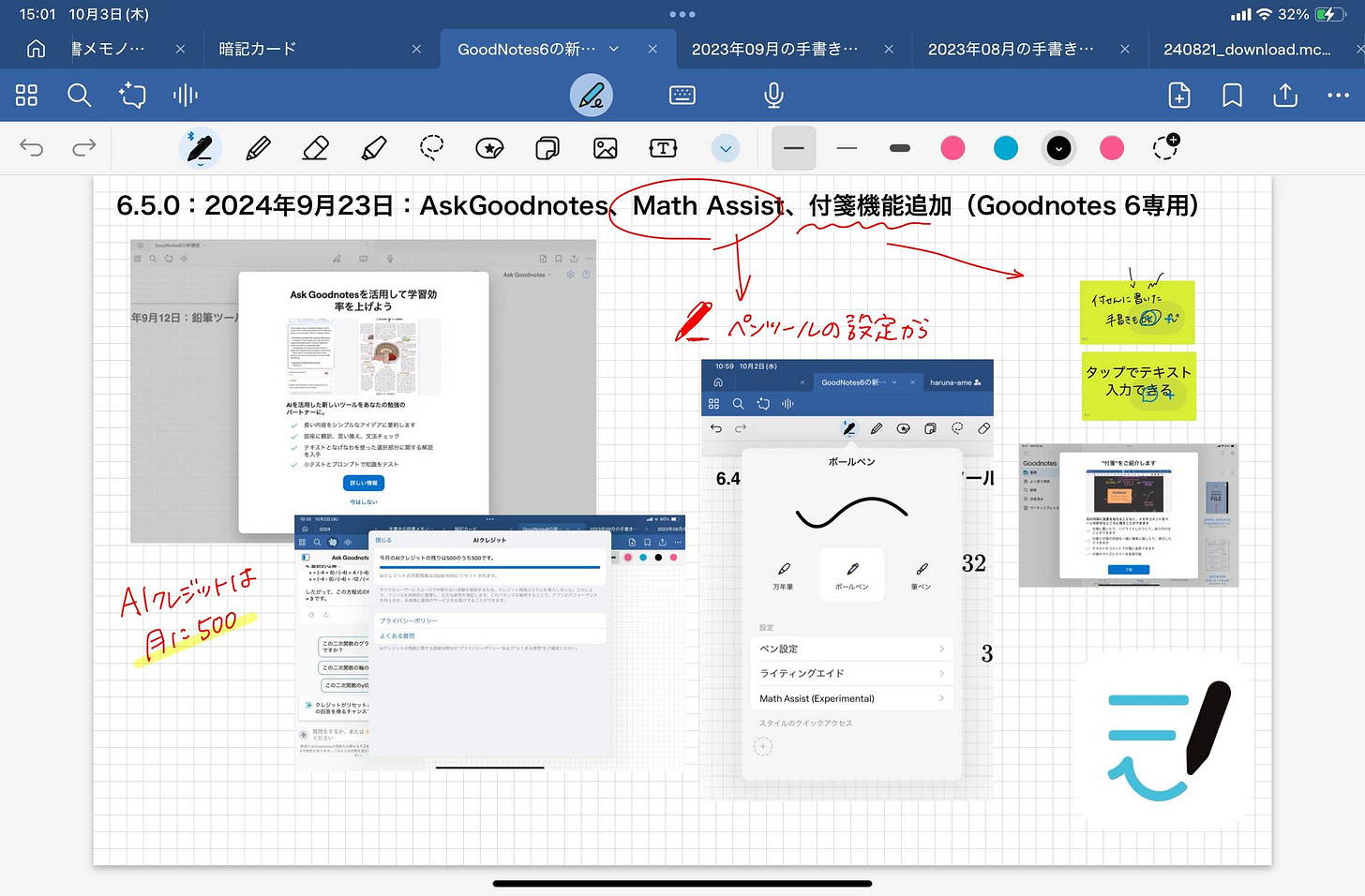The height and width of the screenshot is (896, 1365).
Task: Toggle the bookmark for this page
Action: pyautogui.click(x=1232, y=95)
